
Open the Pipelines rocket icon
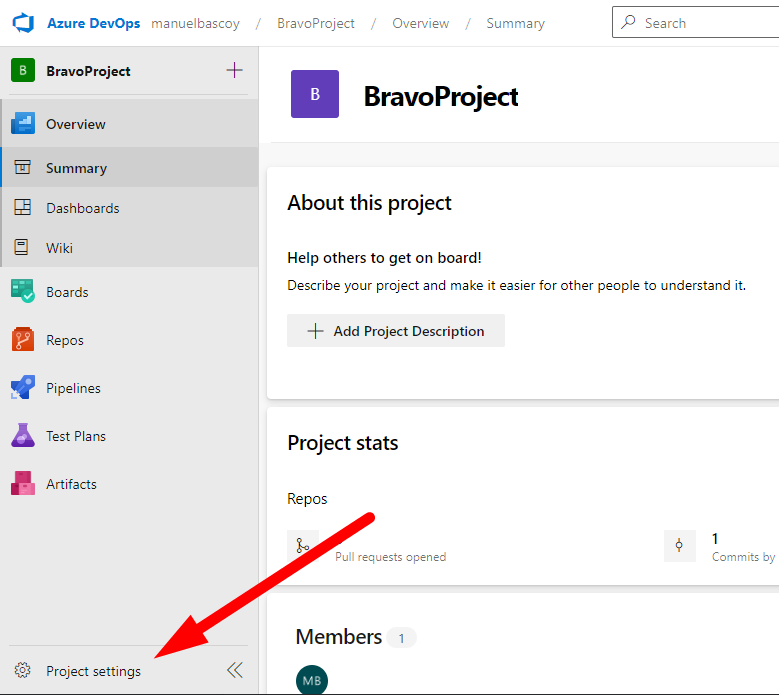point(23,388)
